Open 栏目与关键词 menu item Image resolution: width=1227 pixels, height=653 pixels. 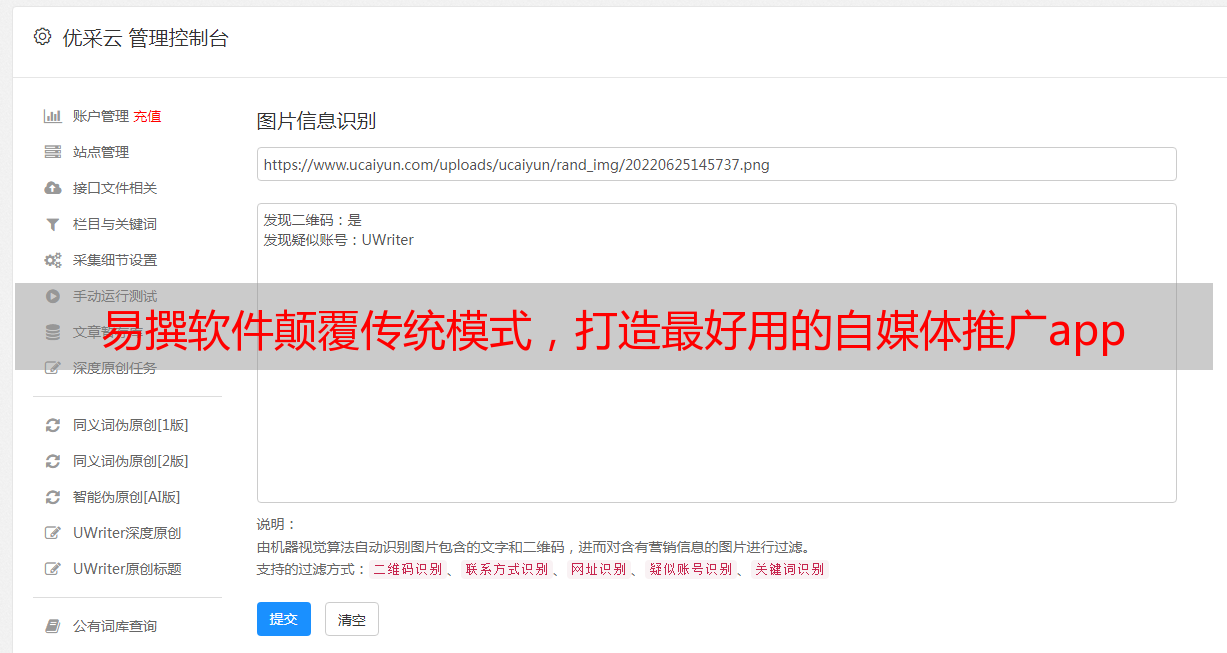(x=115, y=224)
